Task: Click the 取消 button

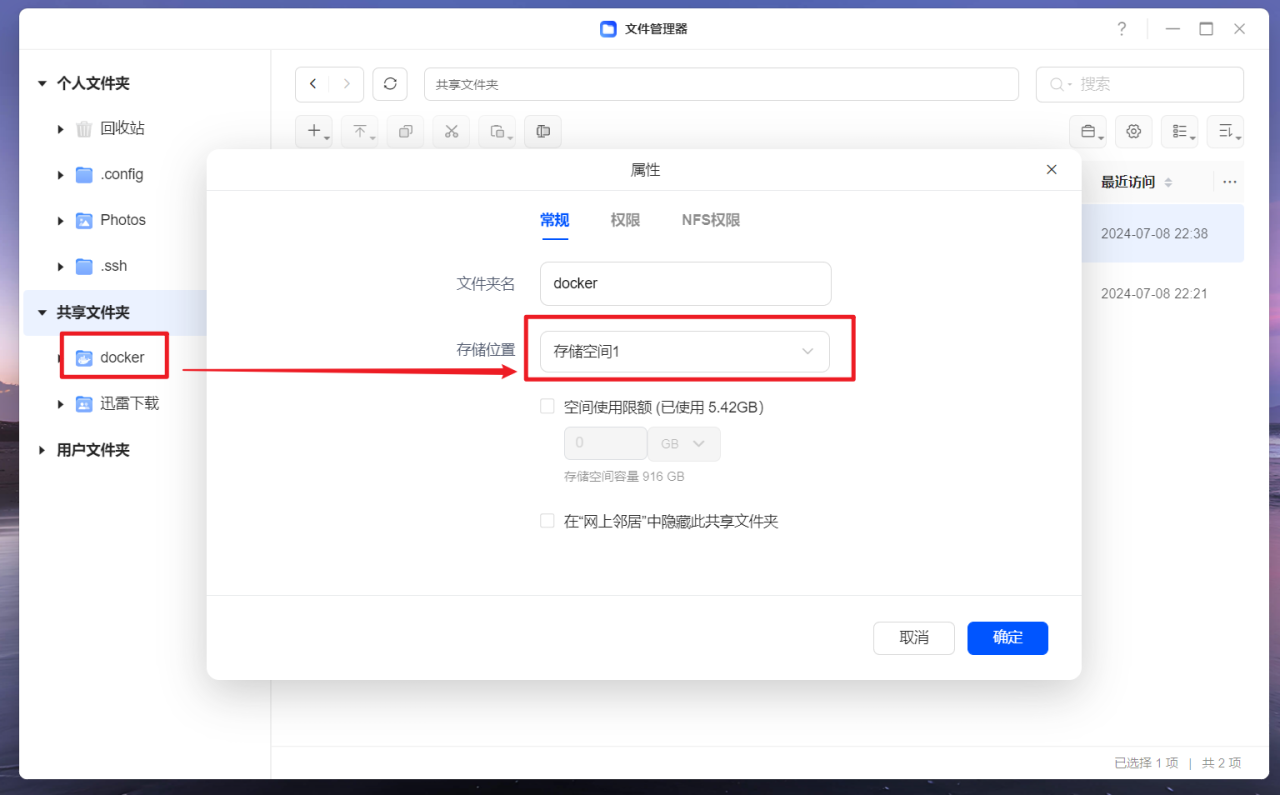Action: point(913,638)
